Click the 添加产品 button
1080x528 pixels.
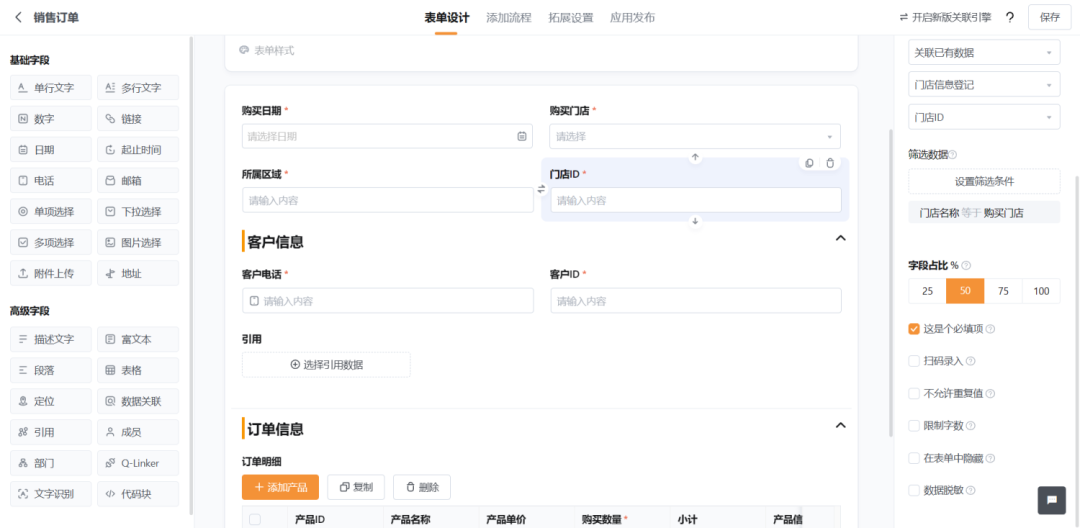[280, 487]
